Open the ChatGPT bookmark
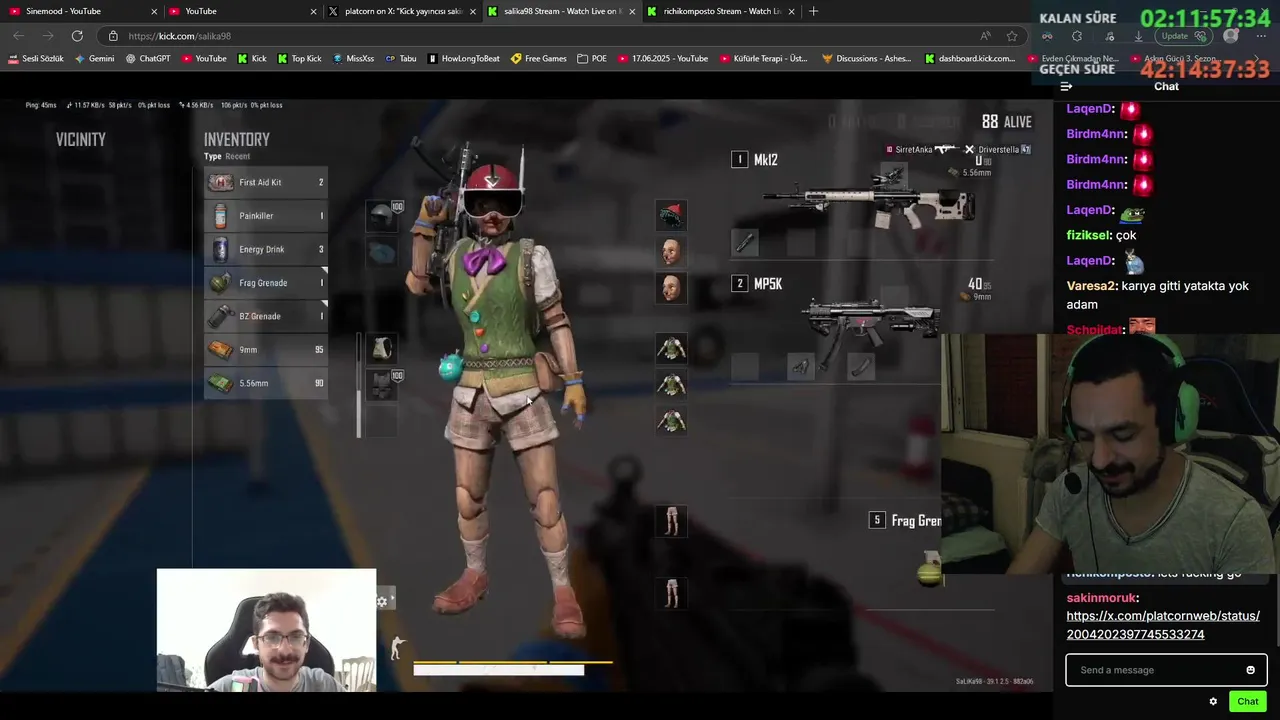Screen dimensions: 1280x720 [x=148, y=59]
